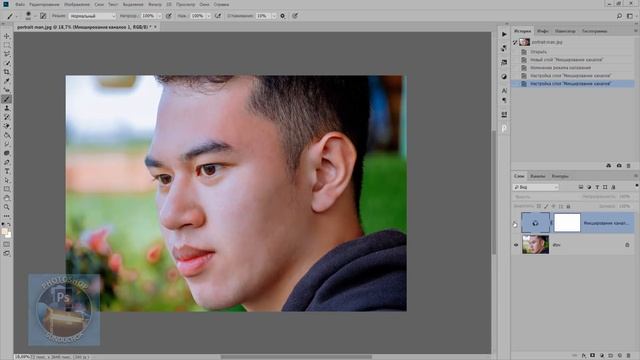
Task: Switch to the Гистограмма tab
Action: [x=594, y=31]
